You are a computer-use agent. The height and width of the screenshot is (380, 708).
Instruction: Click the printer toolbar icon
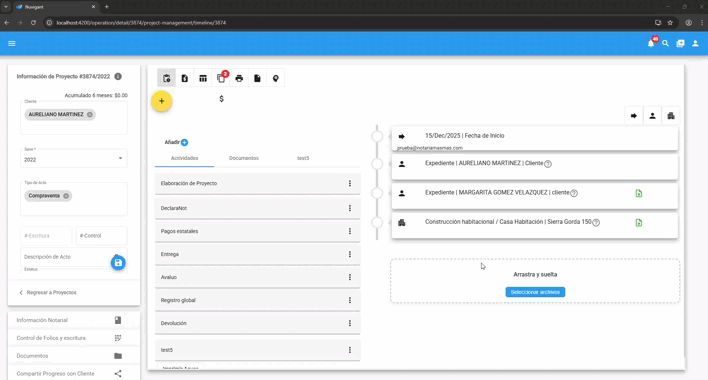click(x=239, y=78)
